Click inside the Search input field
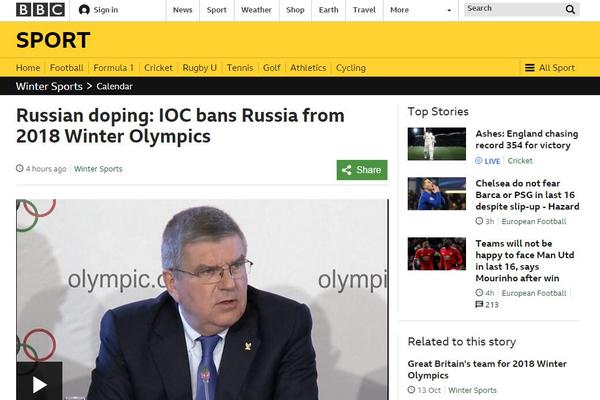The image size is (600, 400). 514,9
